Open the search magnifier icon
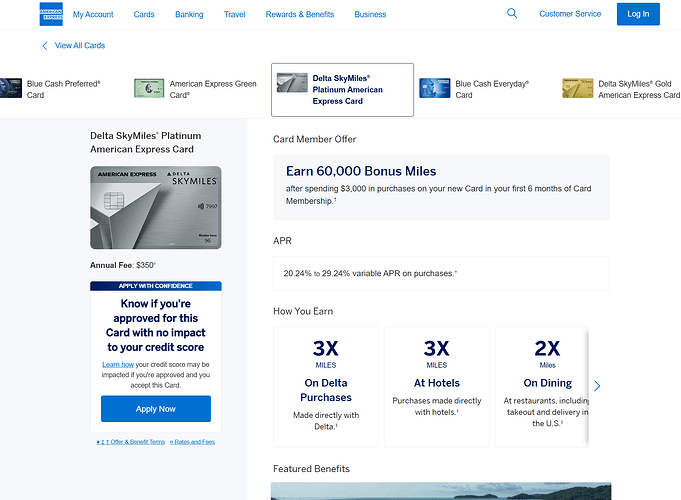The width and height of the screenshot is (681, 500). click(x=512, y=14)
